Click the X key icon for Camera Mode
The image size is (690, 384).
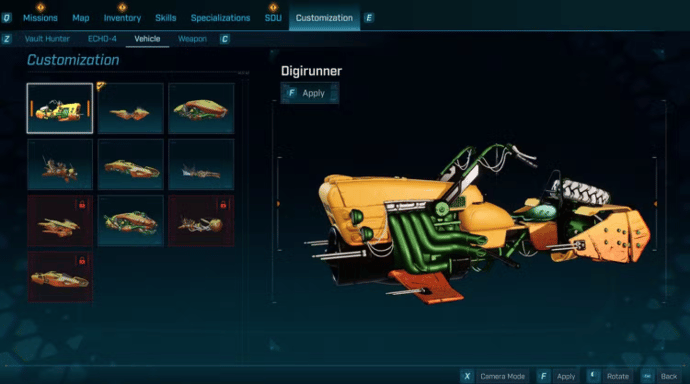click(467, 377)
